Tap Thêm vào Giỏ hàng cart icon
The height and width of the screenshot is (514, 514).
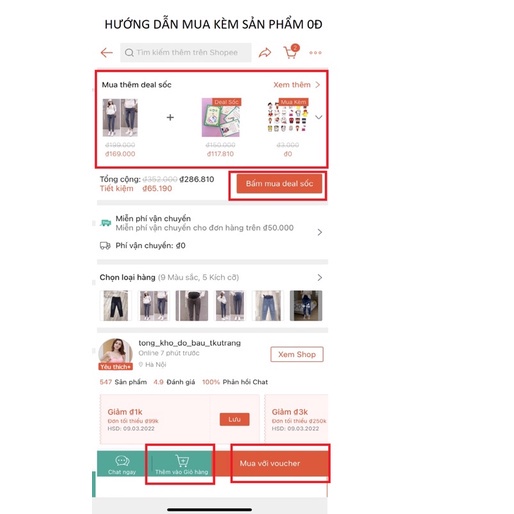click(182, 461)
